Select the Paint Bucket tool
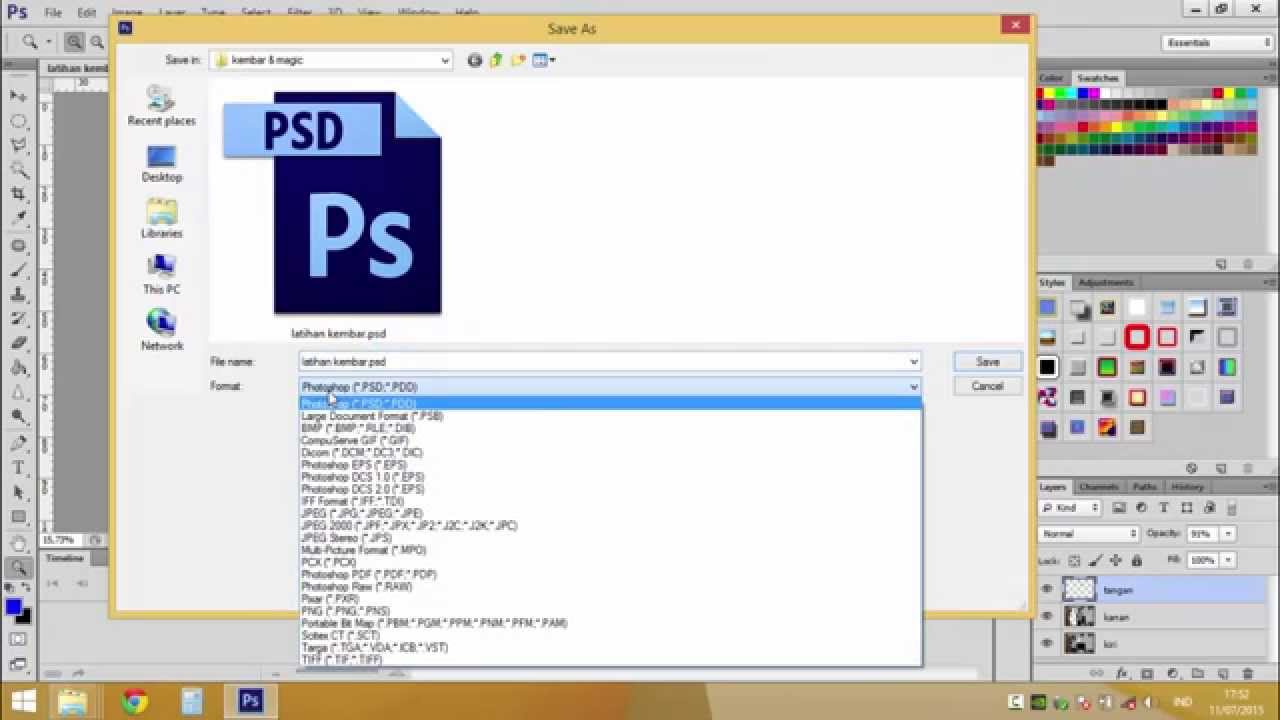The height and width of the screenshot is (720, 1280). [x=18, y=368]
